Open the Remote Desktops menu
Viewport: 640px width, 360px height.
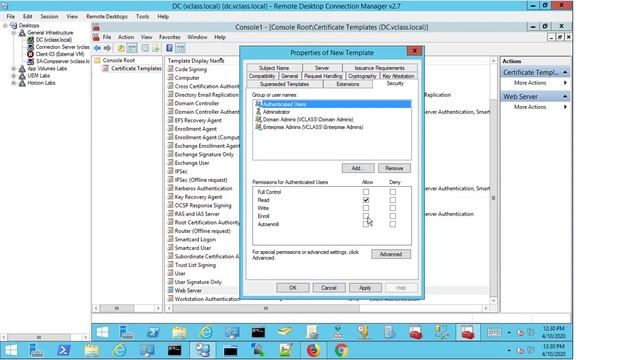point(107,17)
